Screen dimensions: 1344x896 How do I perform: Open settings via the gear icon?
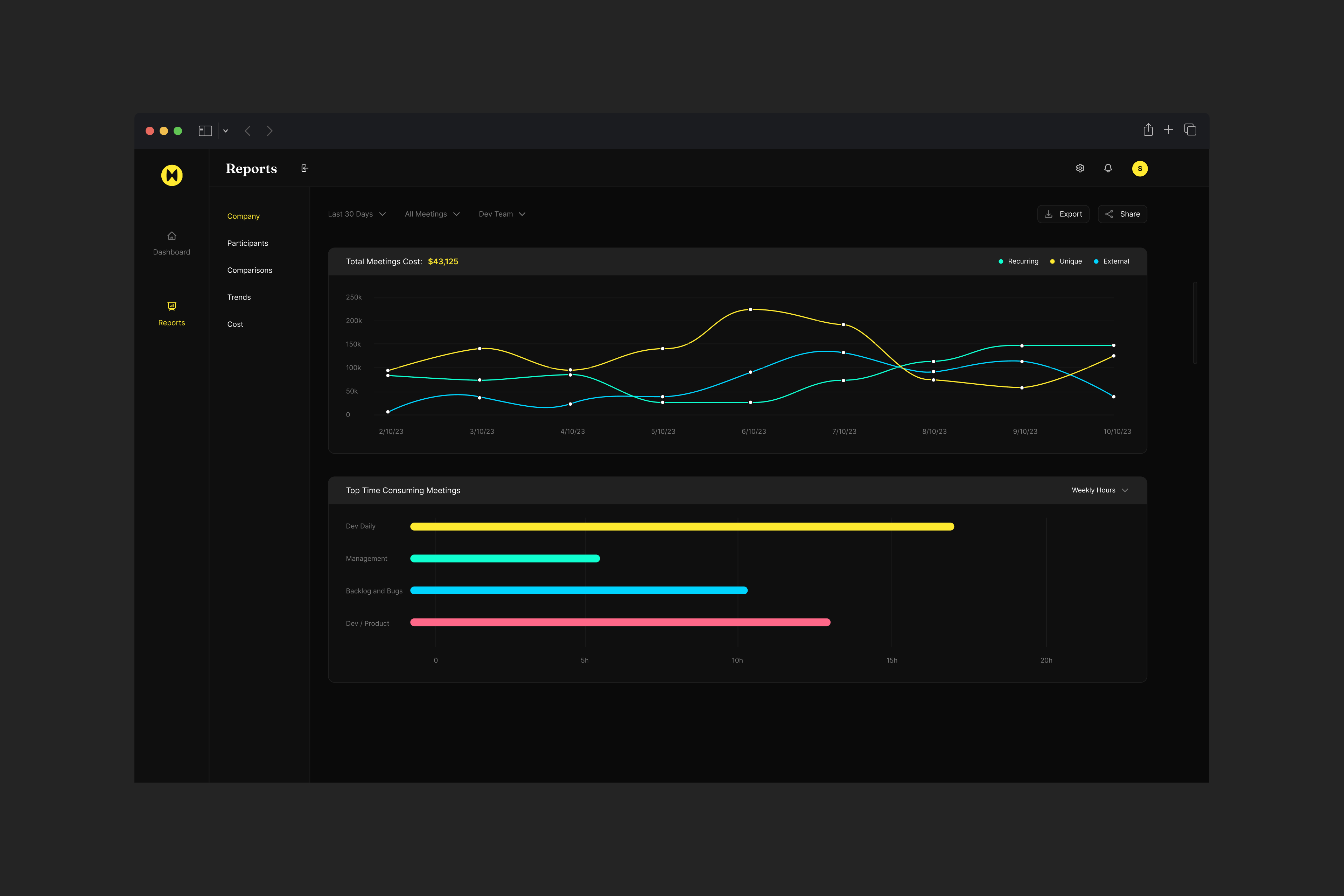pyautogui.click(x=1080, y=168)
